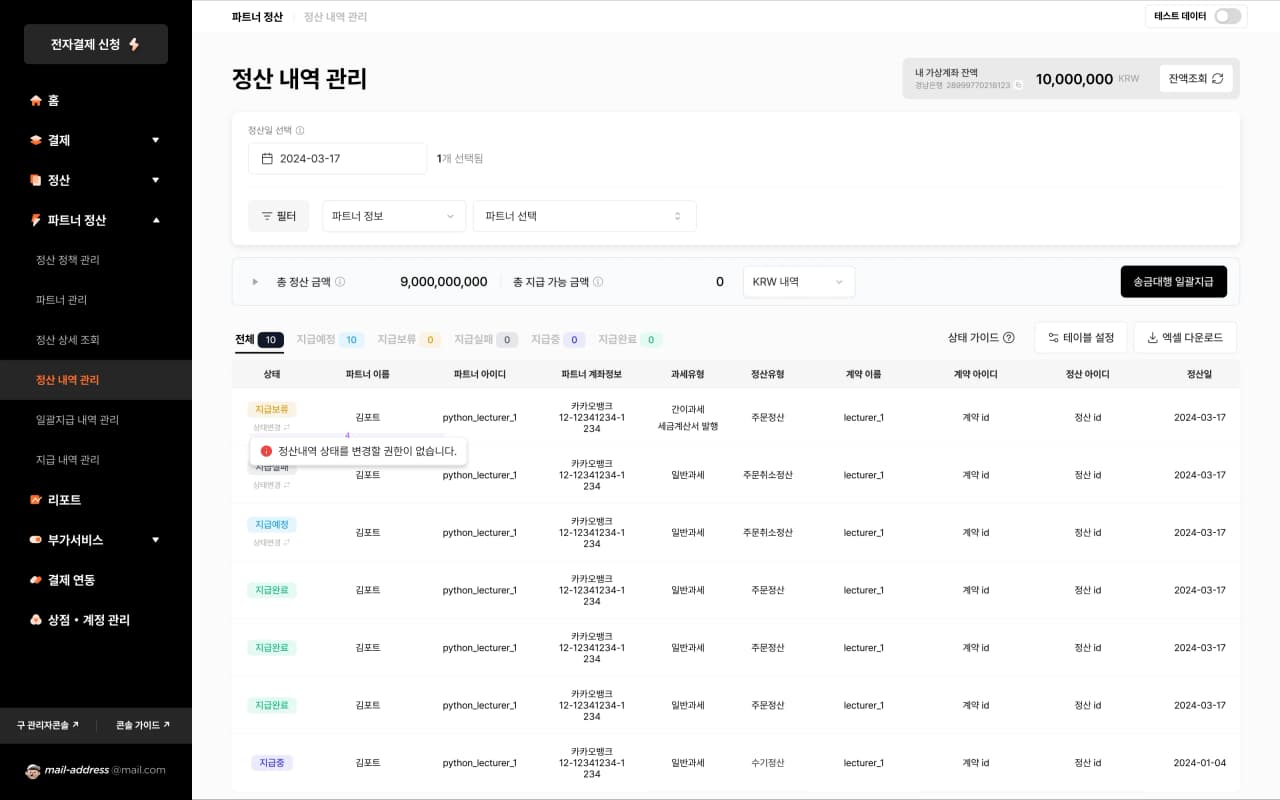1280x800 pixels.
Task: Open 일괄지급 내역 관리 in the sidebar
Action: click(77, 420)
